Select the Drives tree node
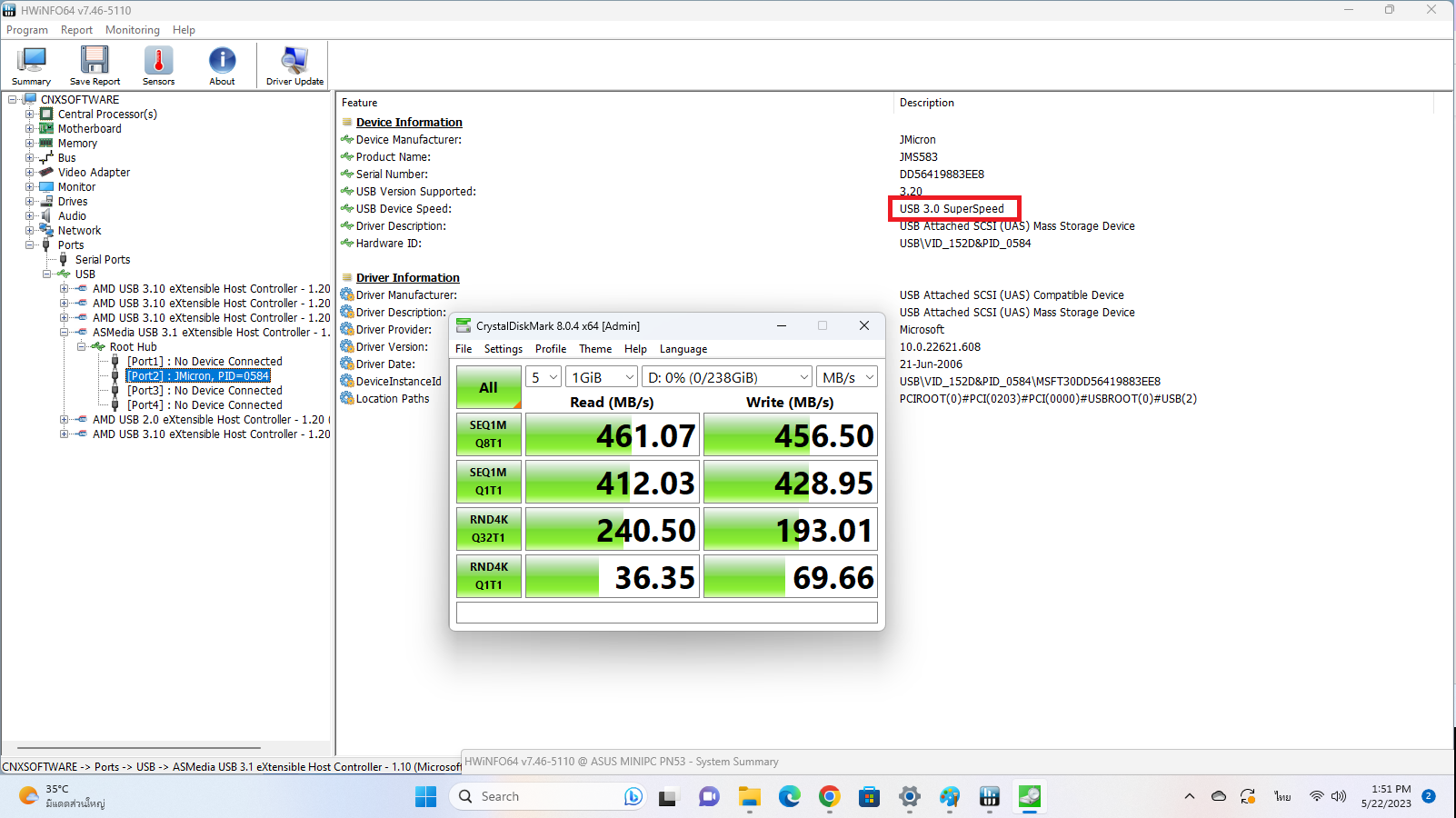This screenshot has height=818, width=1456. (73, 202)
